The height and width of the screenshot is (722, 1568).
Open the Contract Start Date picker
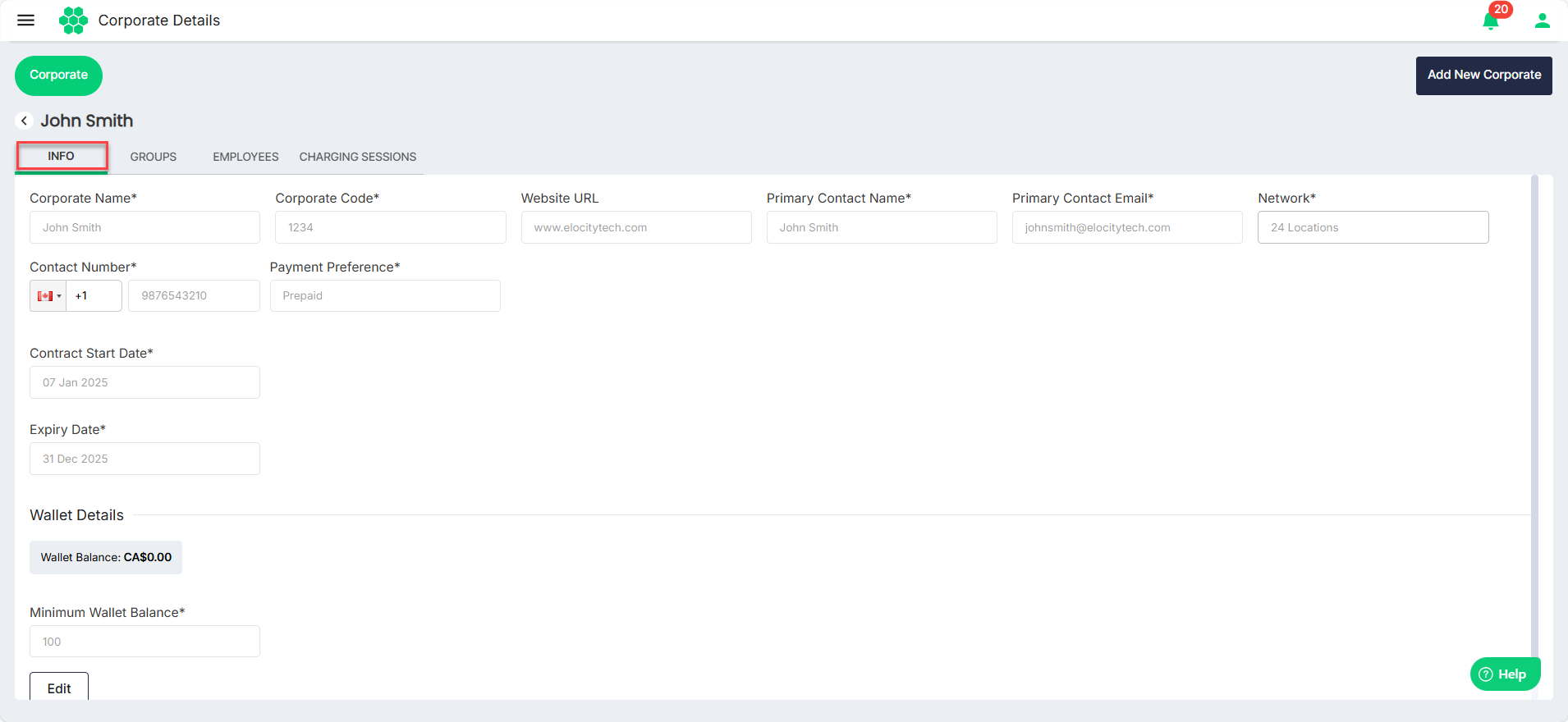[144, 382]
